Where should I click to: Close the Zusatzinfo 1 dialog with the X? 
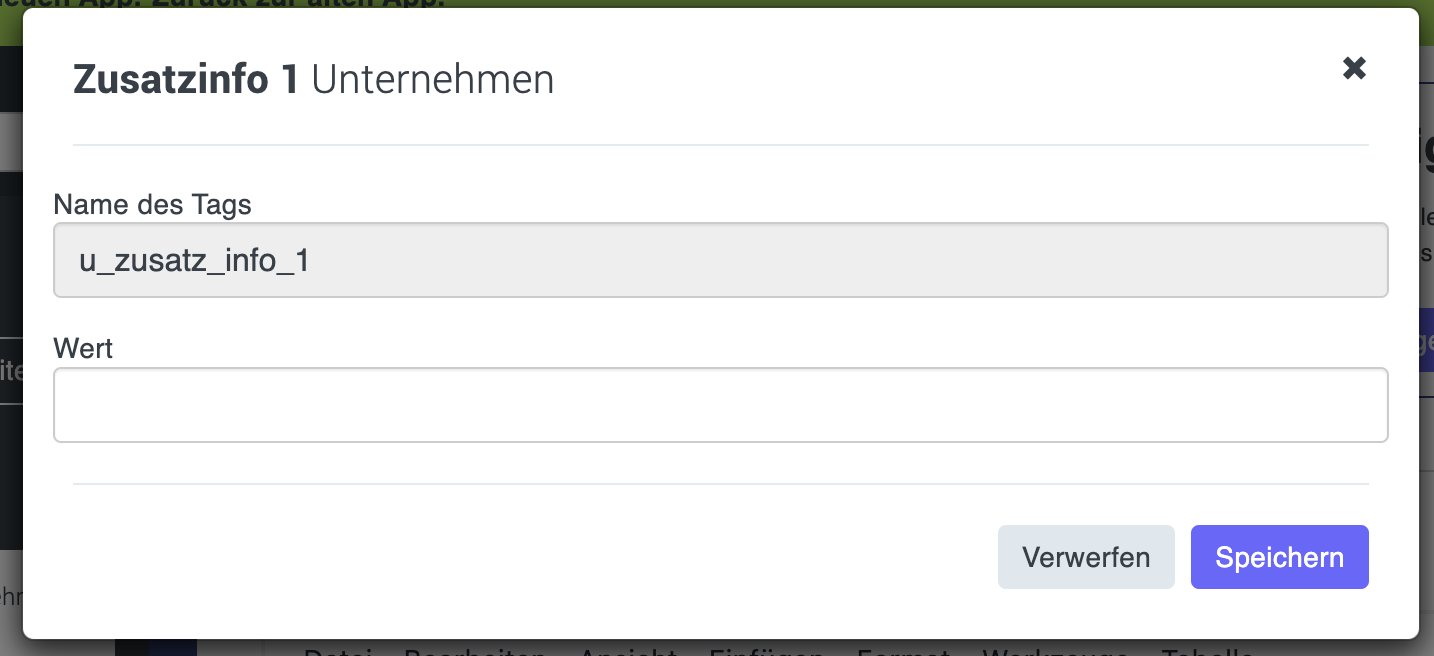[1354, 68]
